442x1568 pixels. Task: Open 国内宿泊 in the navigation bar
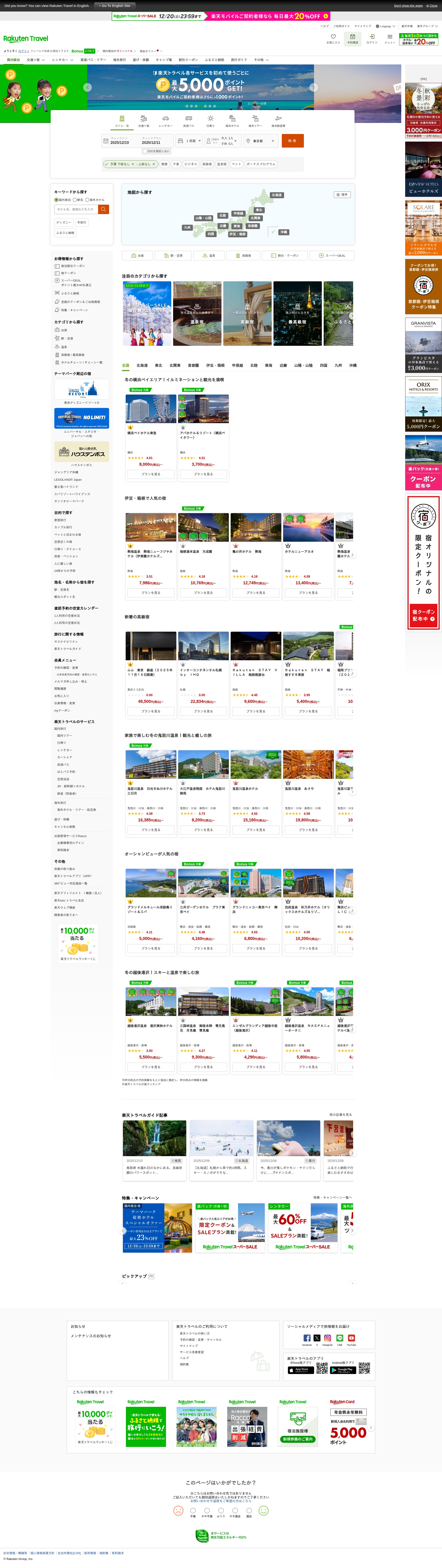coord(13,60)
